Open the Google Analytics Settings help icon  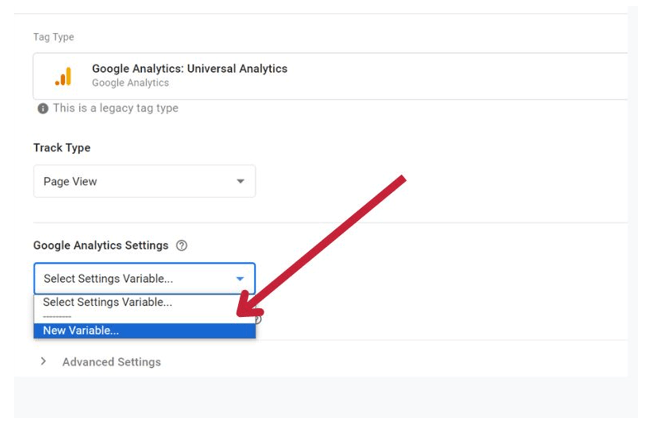pyautogui.click(x=182, y=245)
